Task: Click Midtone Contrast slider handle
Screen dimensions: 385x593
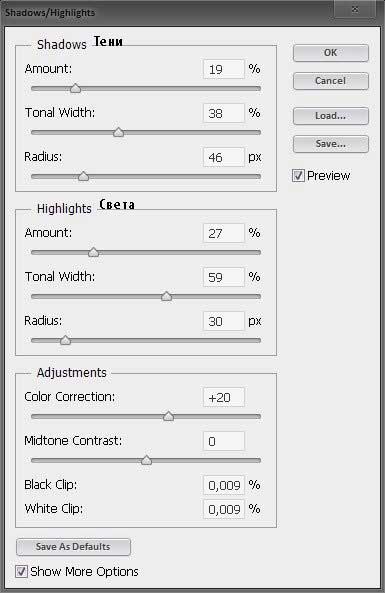Action: pyautogui.click(x=146, y=460)
